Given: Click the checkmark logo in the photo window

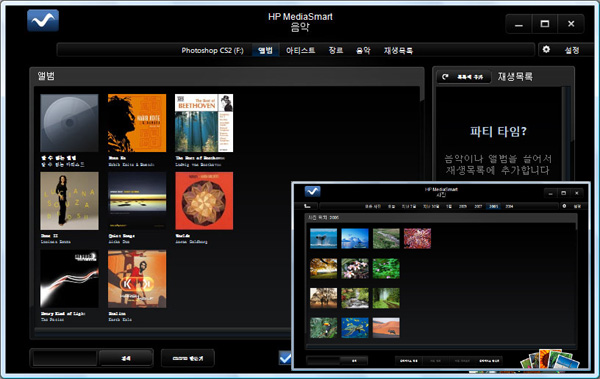Looking at the screenshot, I should [312, 191].
